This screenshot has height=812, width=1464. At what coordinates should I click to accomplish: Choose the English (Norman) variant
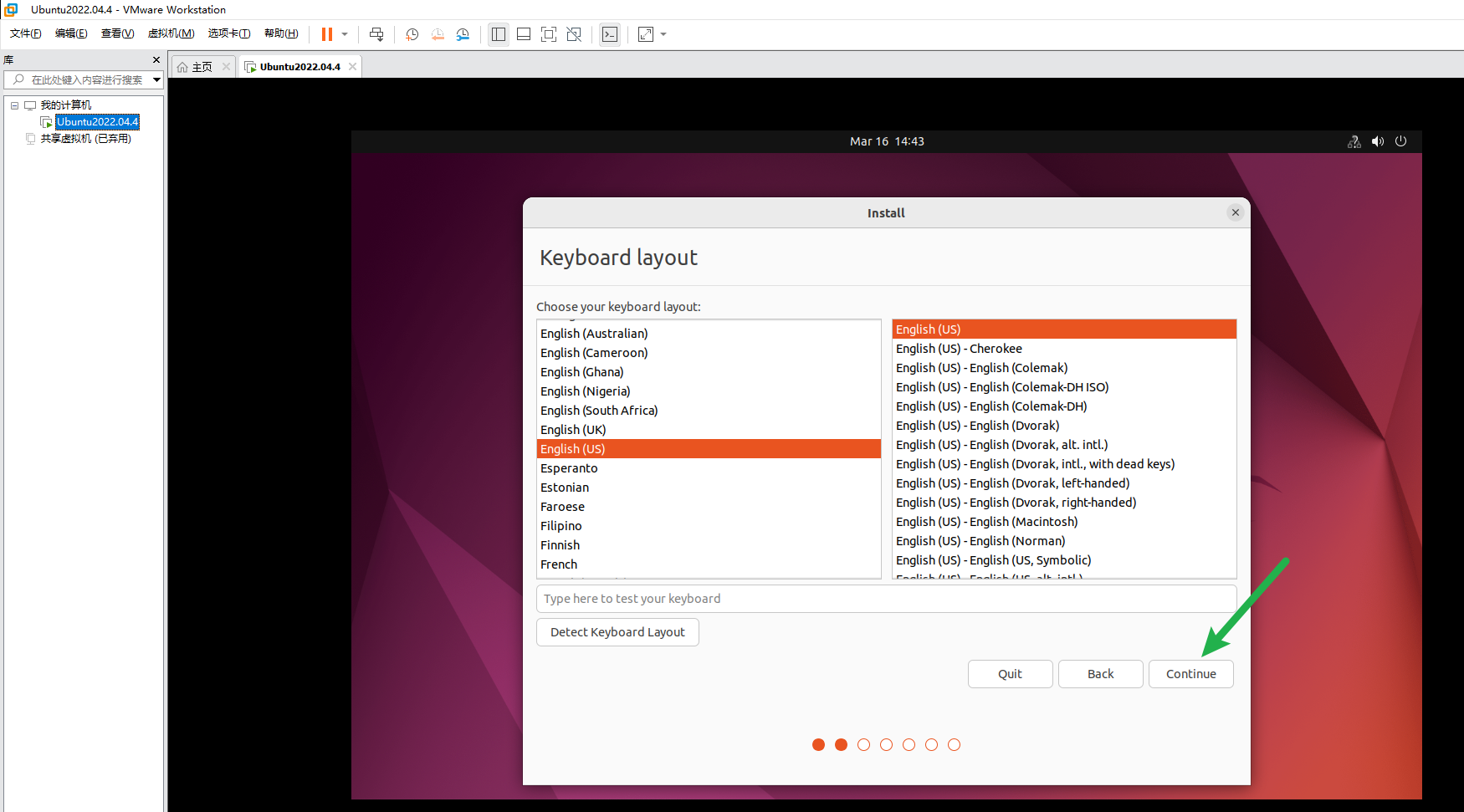point(1064,541)
